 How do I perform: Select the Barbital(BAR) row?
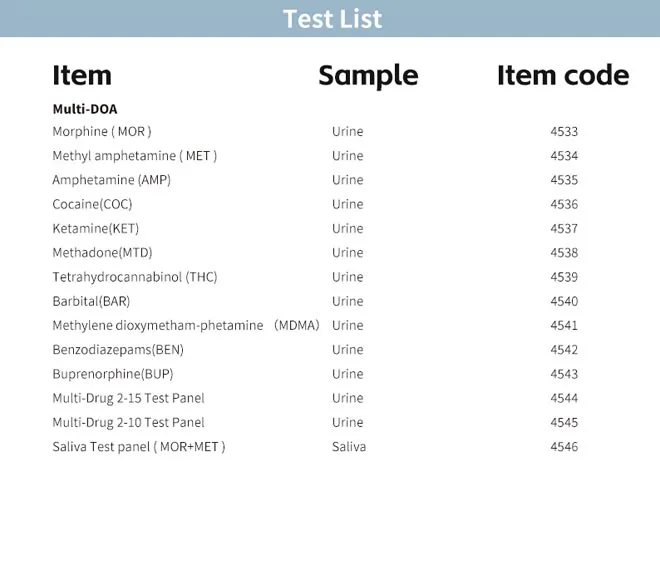[91, 301]
